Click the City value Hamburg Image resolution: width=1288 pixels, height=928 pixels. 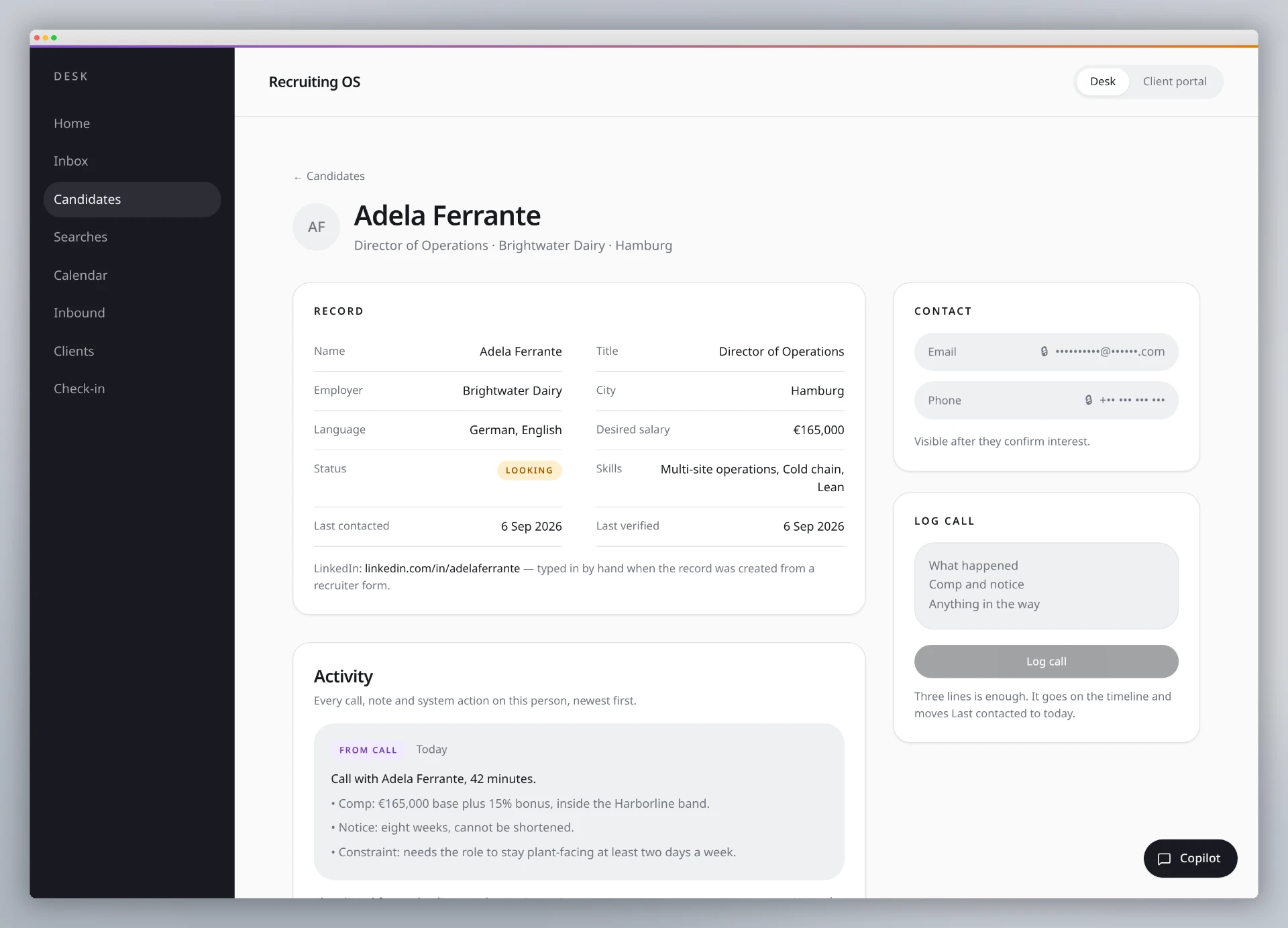[x=817, y=391]
